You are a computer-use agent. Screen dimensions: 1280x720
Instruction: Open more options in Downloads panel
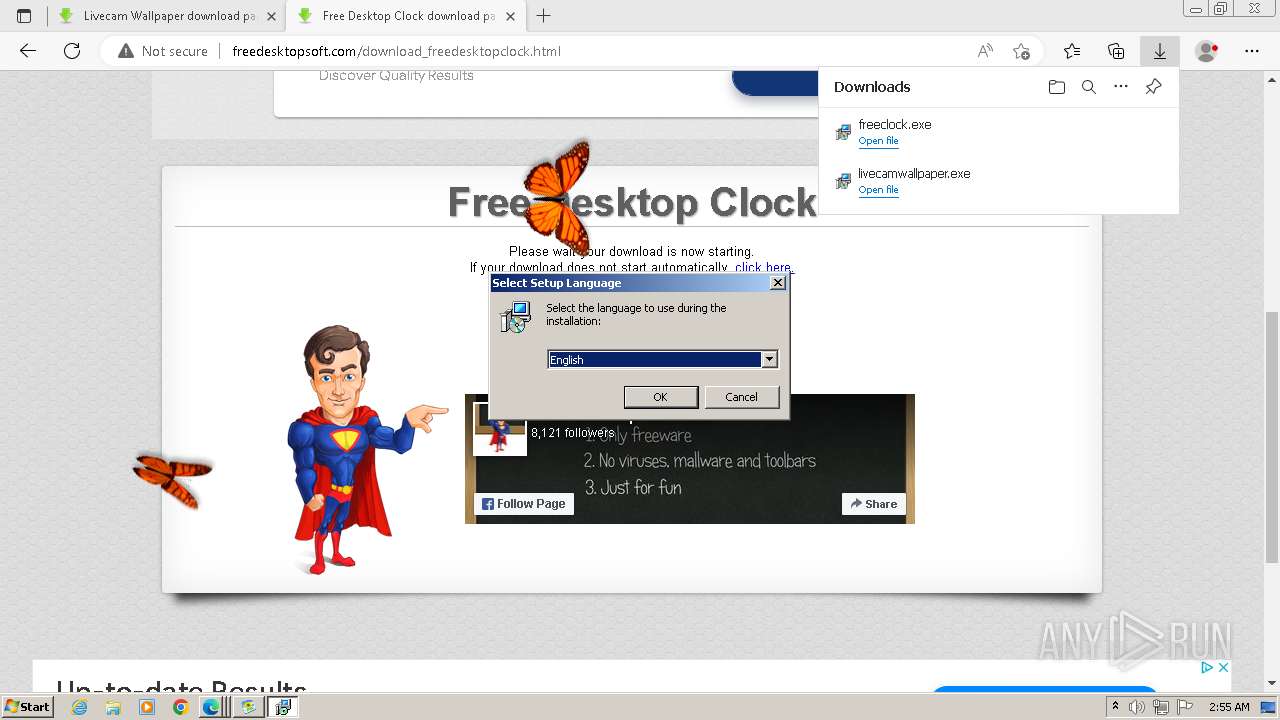[x=1121, y=87]
